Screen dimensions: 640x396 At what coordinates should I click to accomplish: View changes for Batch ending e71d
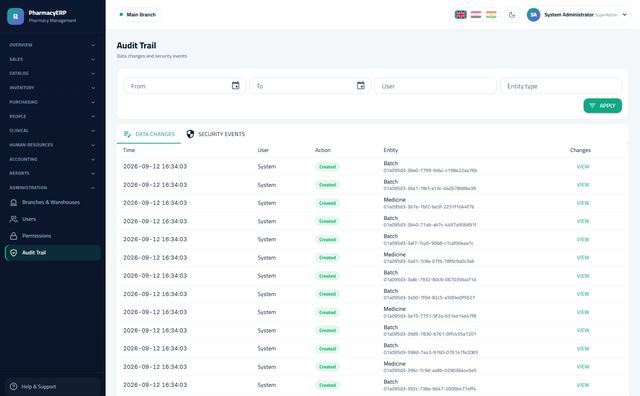click(582, 276)
